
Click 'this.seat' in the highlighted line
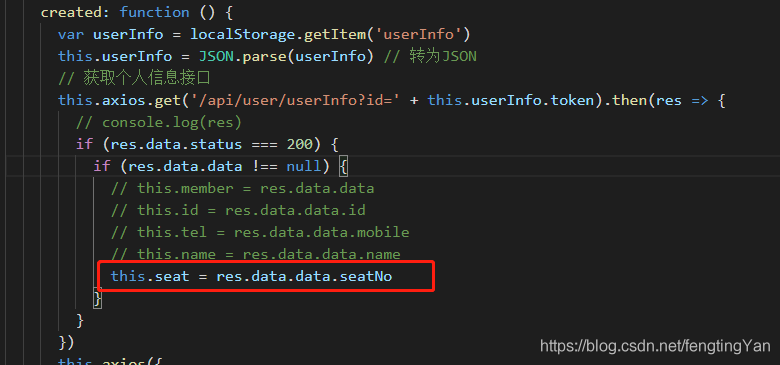[x=150, y=276]
